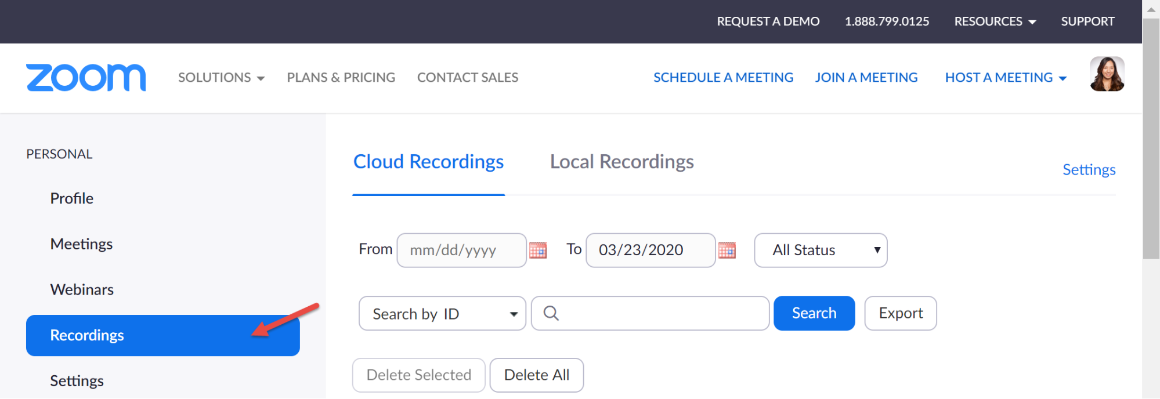Open Webinars in the sidebar

click(x=81, y=289)
